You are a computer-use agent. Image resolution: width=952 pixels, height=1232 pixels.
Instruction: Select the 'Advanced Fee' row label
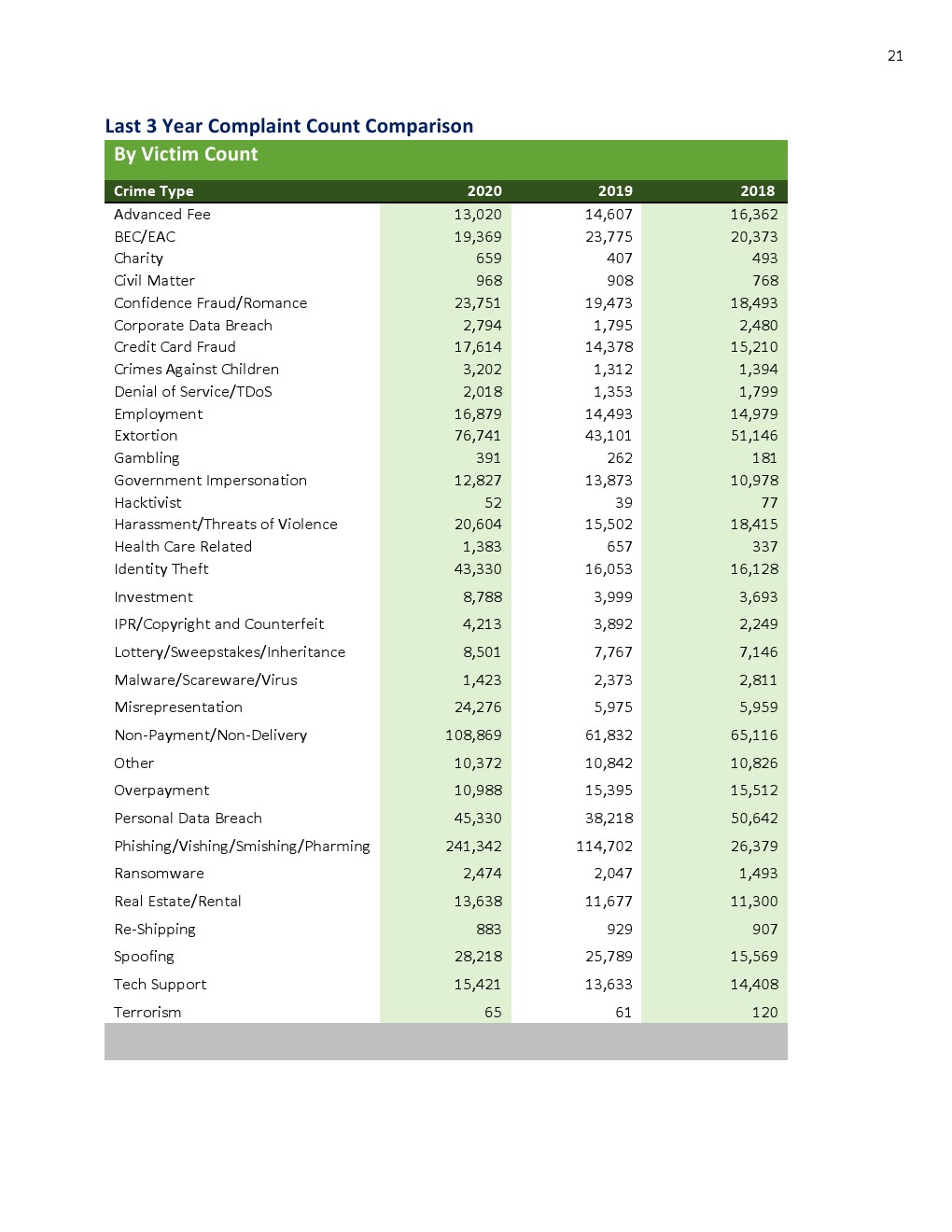162,215
